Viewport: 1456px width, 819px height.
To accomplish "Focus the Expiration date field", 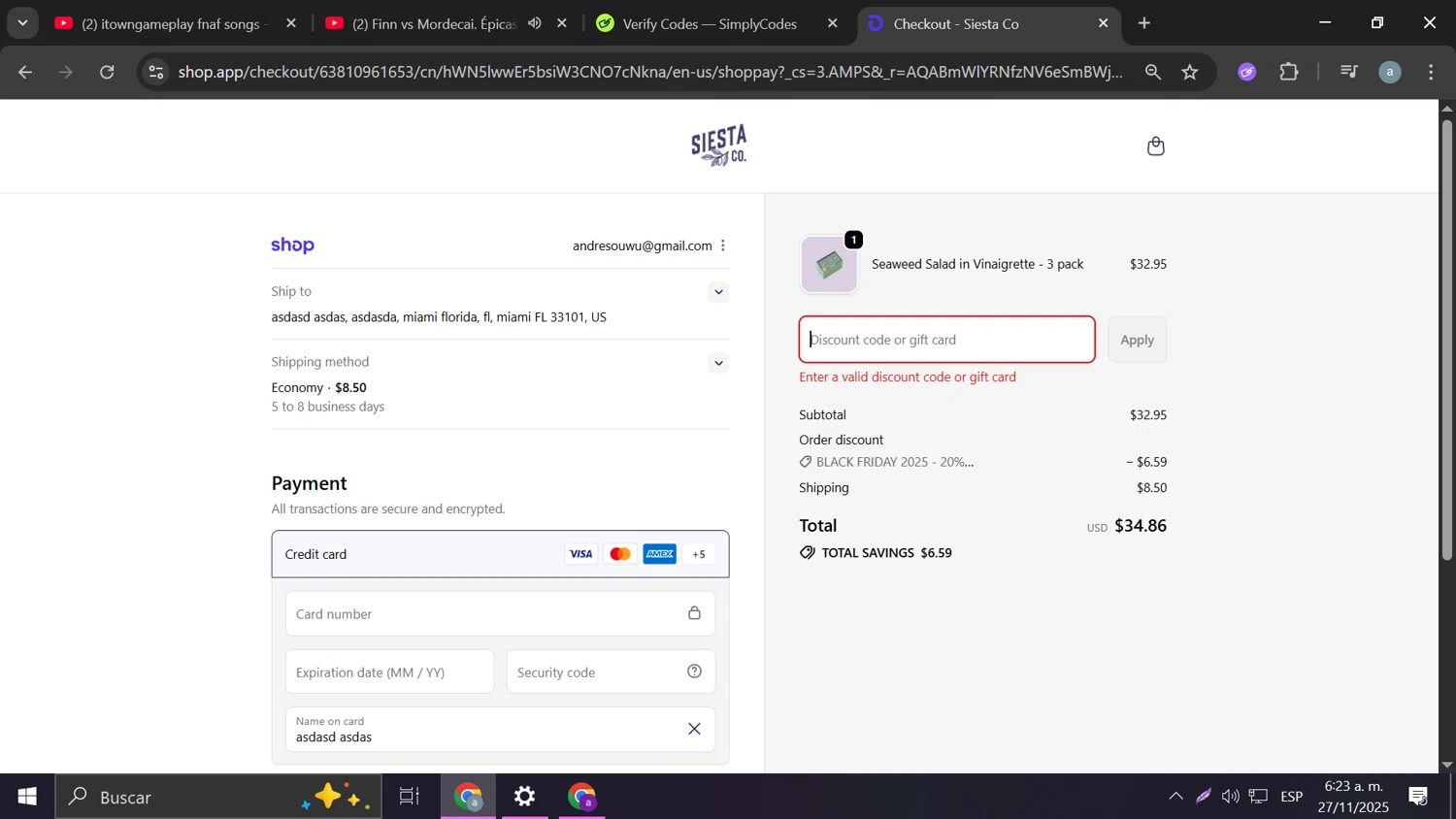I will pos(389,672).
